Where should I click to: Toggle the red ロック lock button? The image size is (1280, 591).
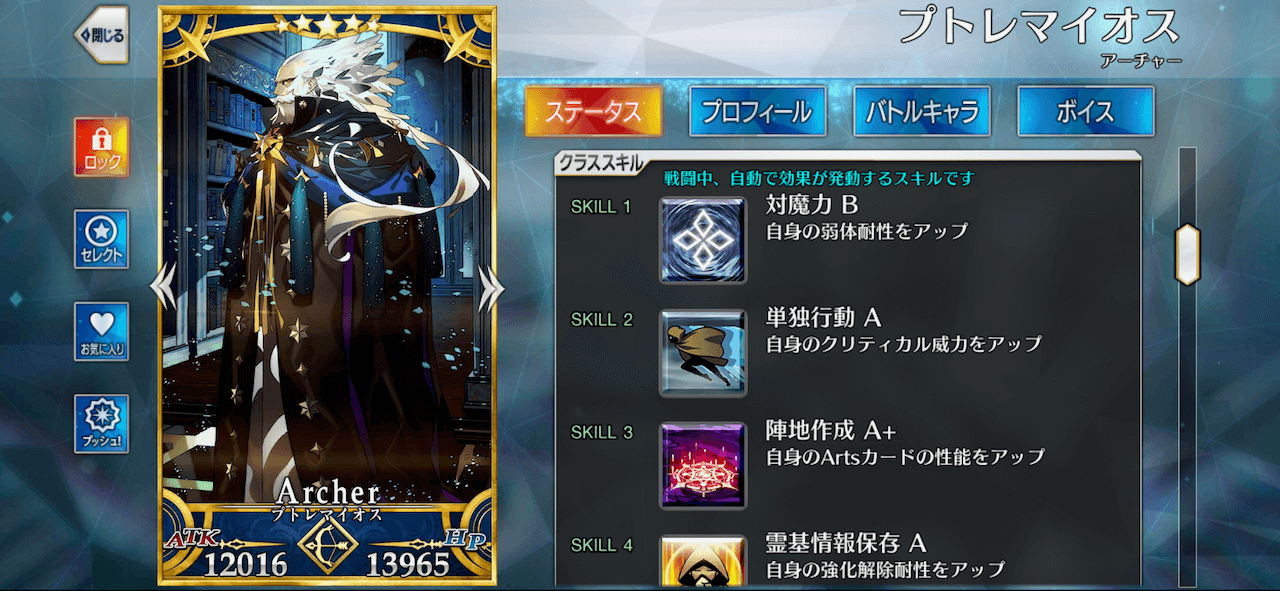101,146
